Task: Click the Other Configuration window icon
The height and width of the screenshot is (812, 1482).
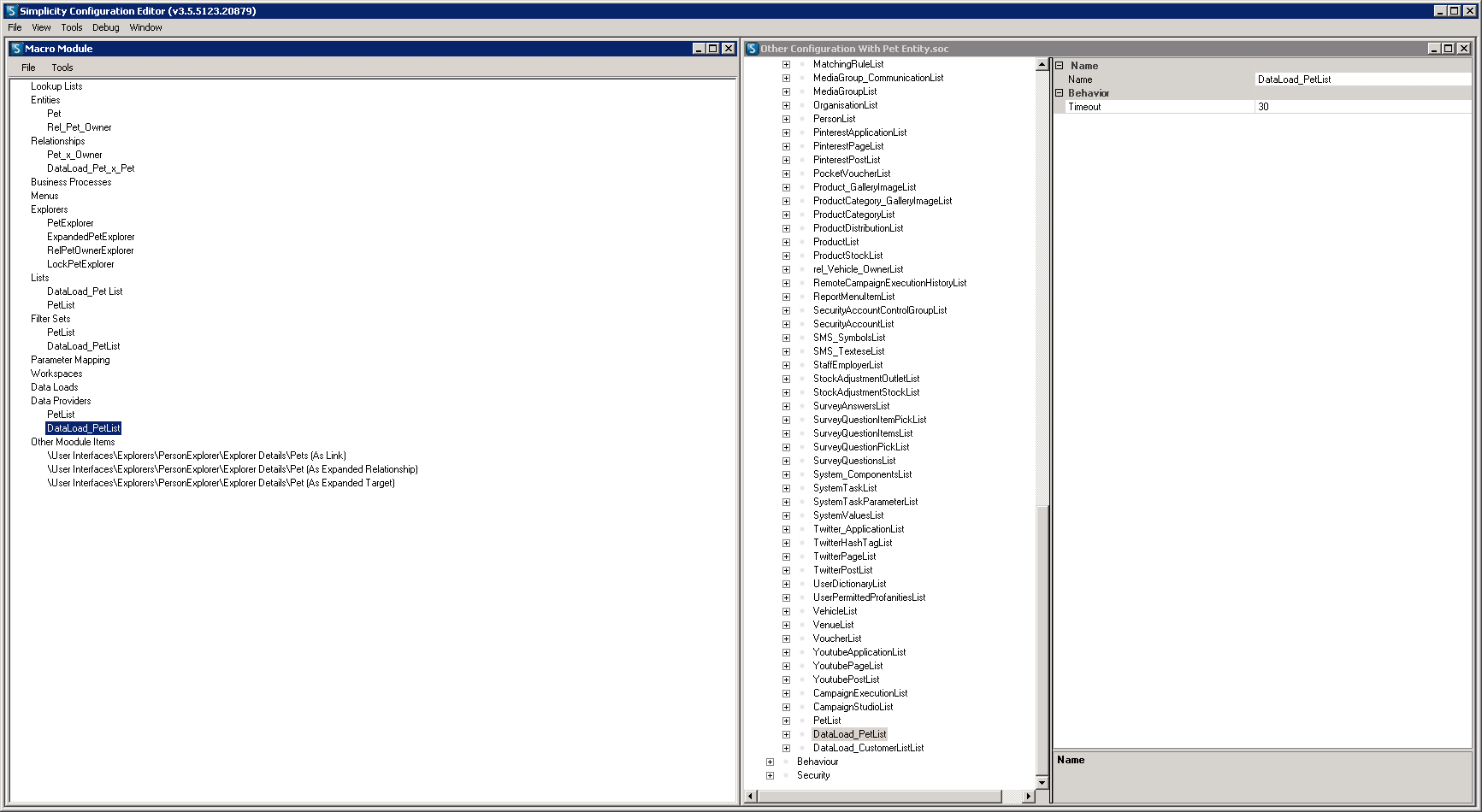Action: point(753,49)
